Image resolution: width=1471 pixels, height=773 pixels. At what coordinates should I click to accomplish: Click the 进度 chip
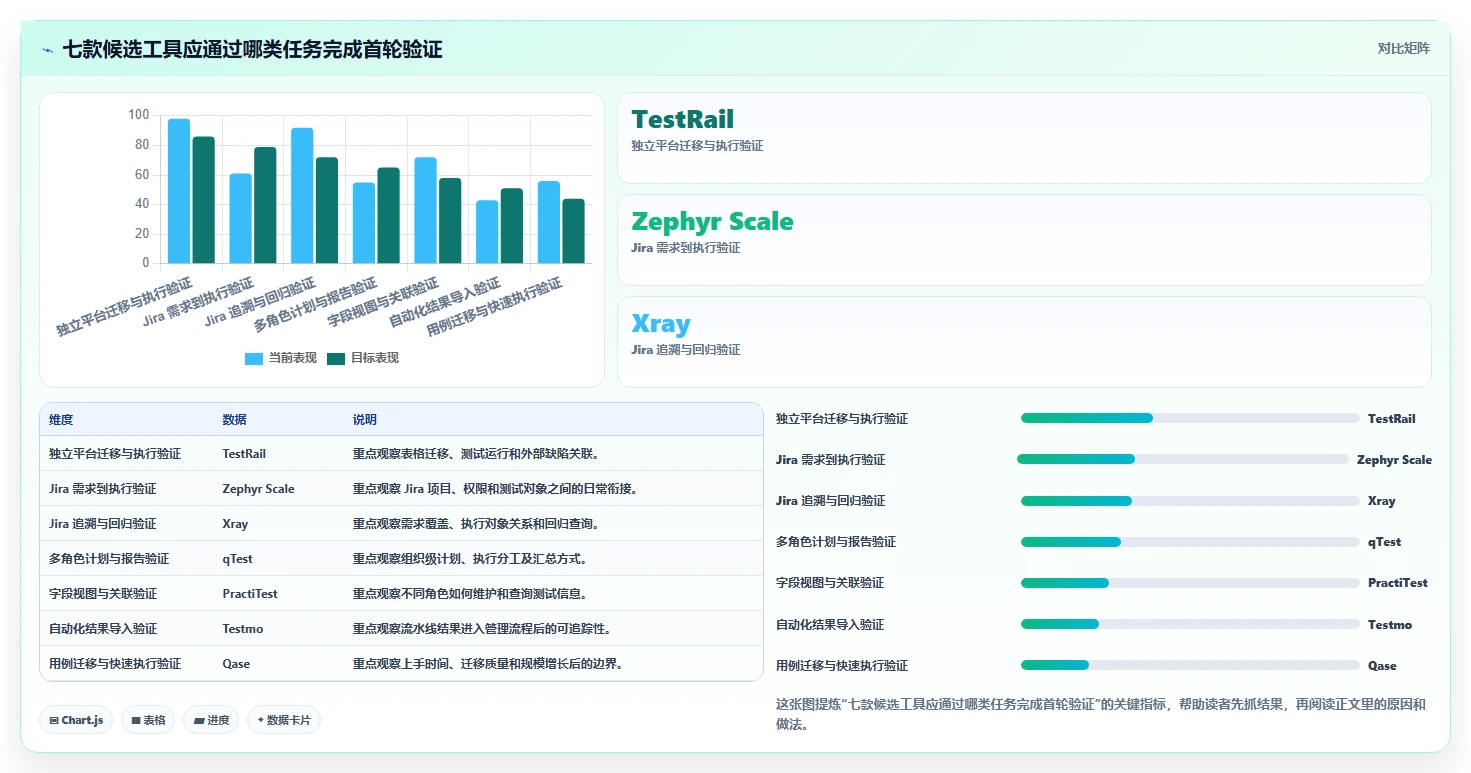click(x=212, y=720)
